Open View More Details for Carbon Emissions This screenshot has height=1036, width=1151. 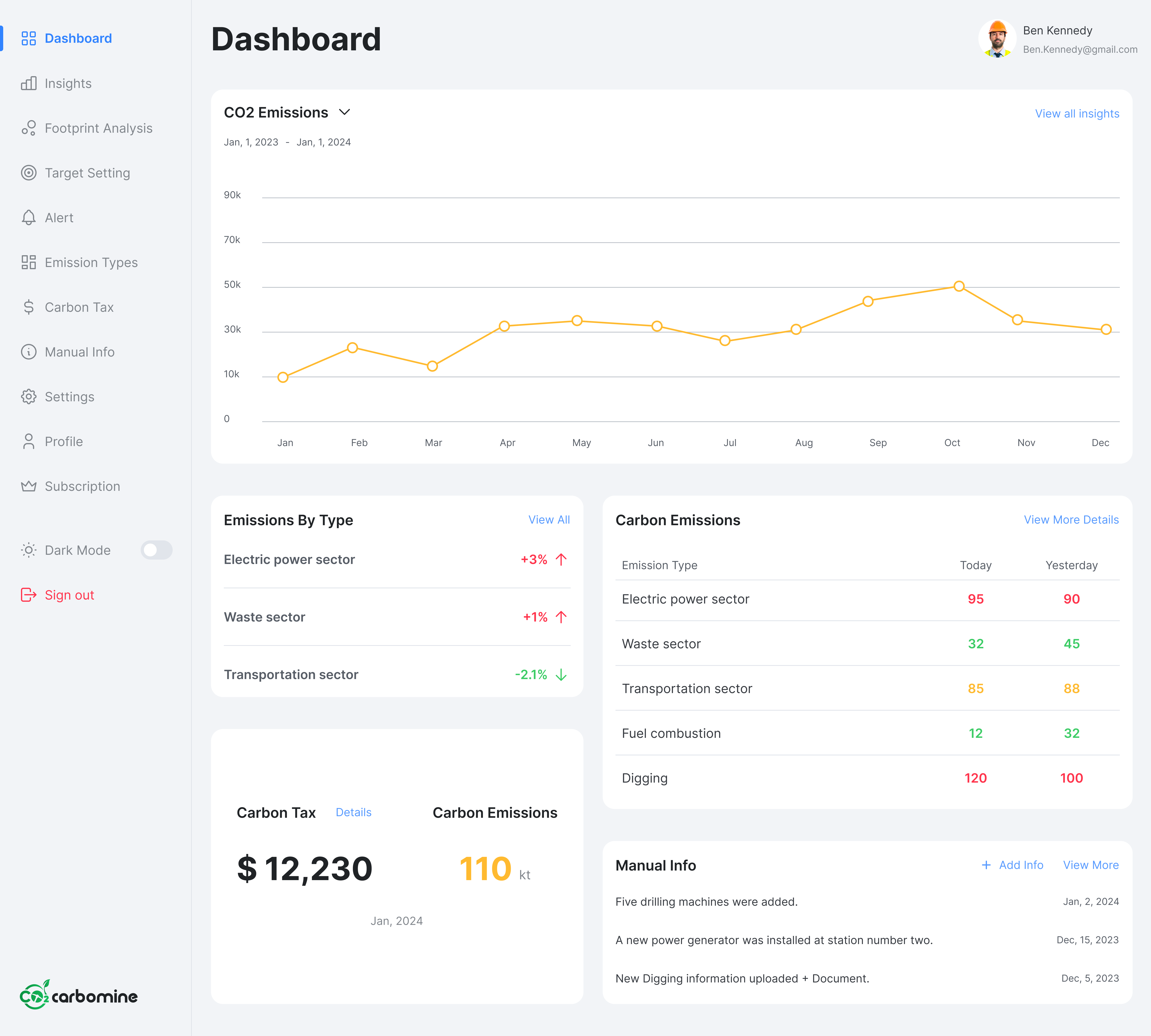pyautogui.click(x=1071, y=520)
